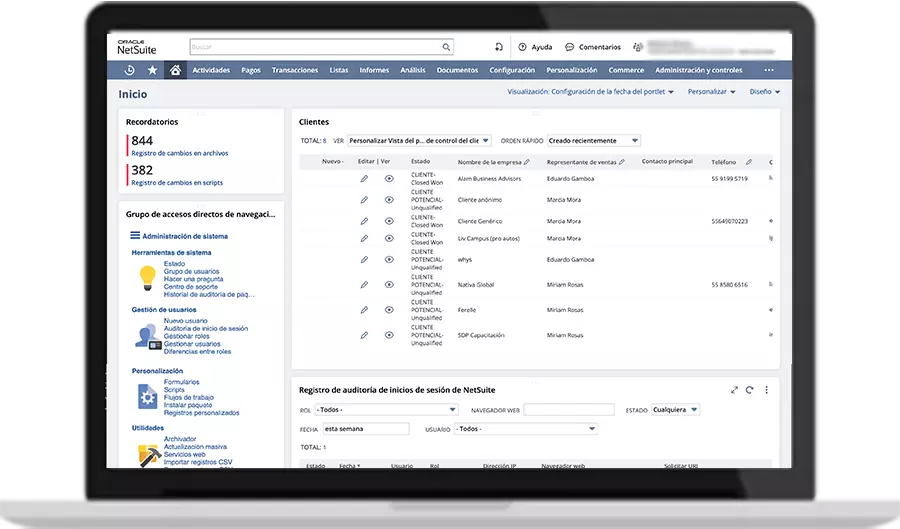Edit Alam Business Advisors with pencil icon
Image resolution: width=900 pixels, height=529 pixels.
[364, 178]
